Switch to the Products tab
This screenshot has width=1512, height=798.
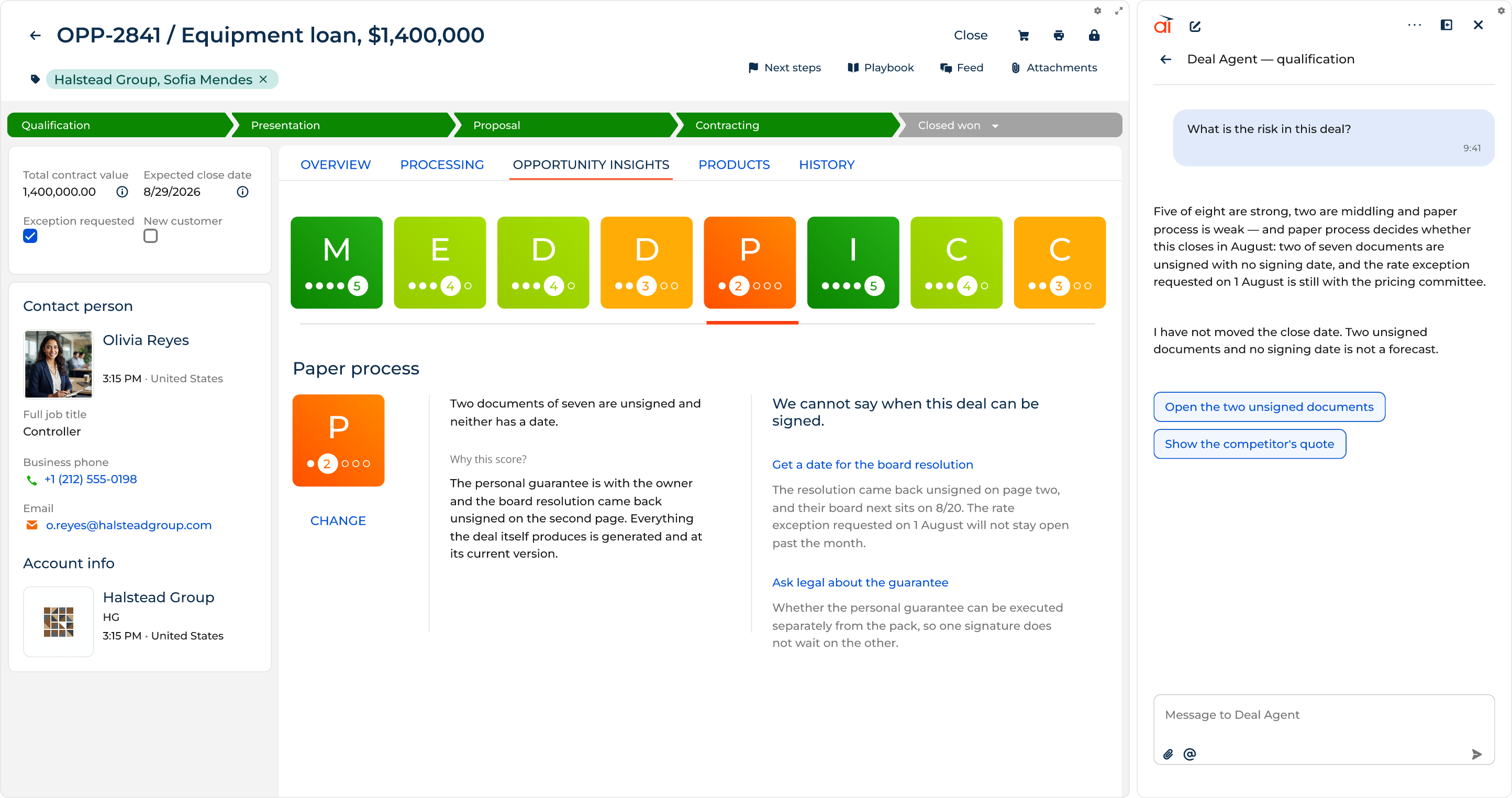(x=733, y=165)
